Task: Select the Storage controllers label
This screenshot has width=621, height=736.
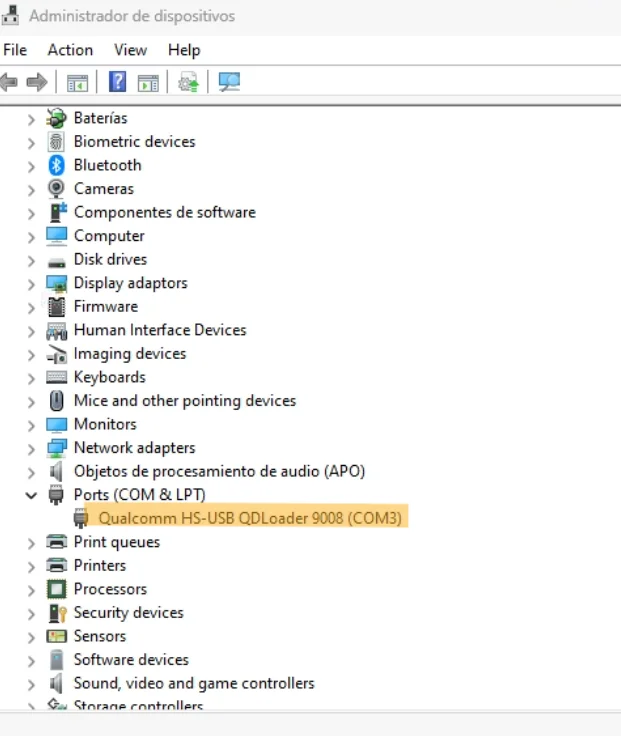Action: pyautogui.click(x=138, y=705)
